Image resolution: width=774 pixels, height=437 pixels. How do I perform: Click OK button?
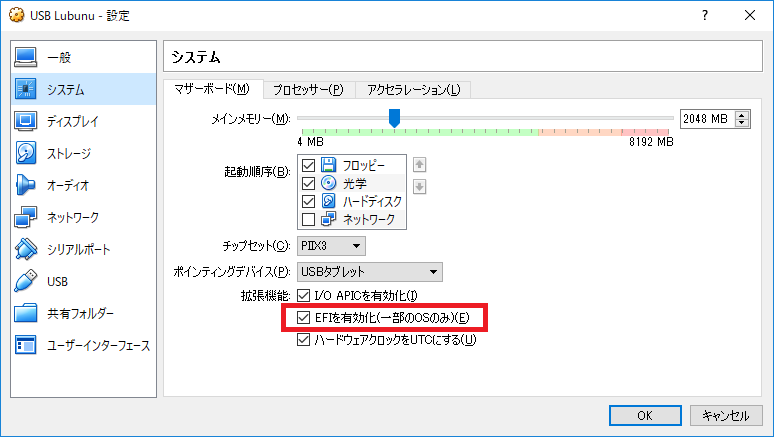coord(645,415)
